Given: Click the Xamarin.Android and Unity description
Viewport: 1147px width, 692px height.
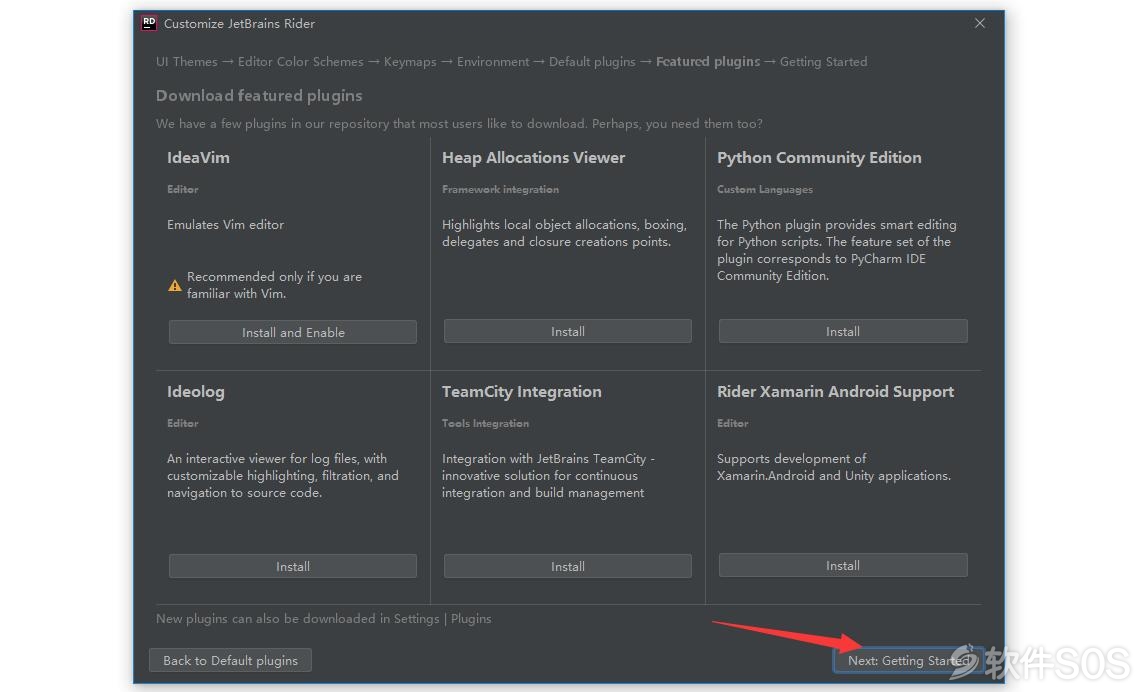Looking at the screenshot, I should 834,467.
